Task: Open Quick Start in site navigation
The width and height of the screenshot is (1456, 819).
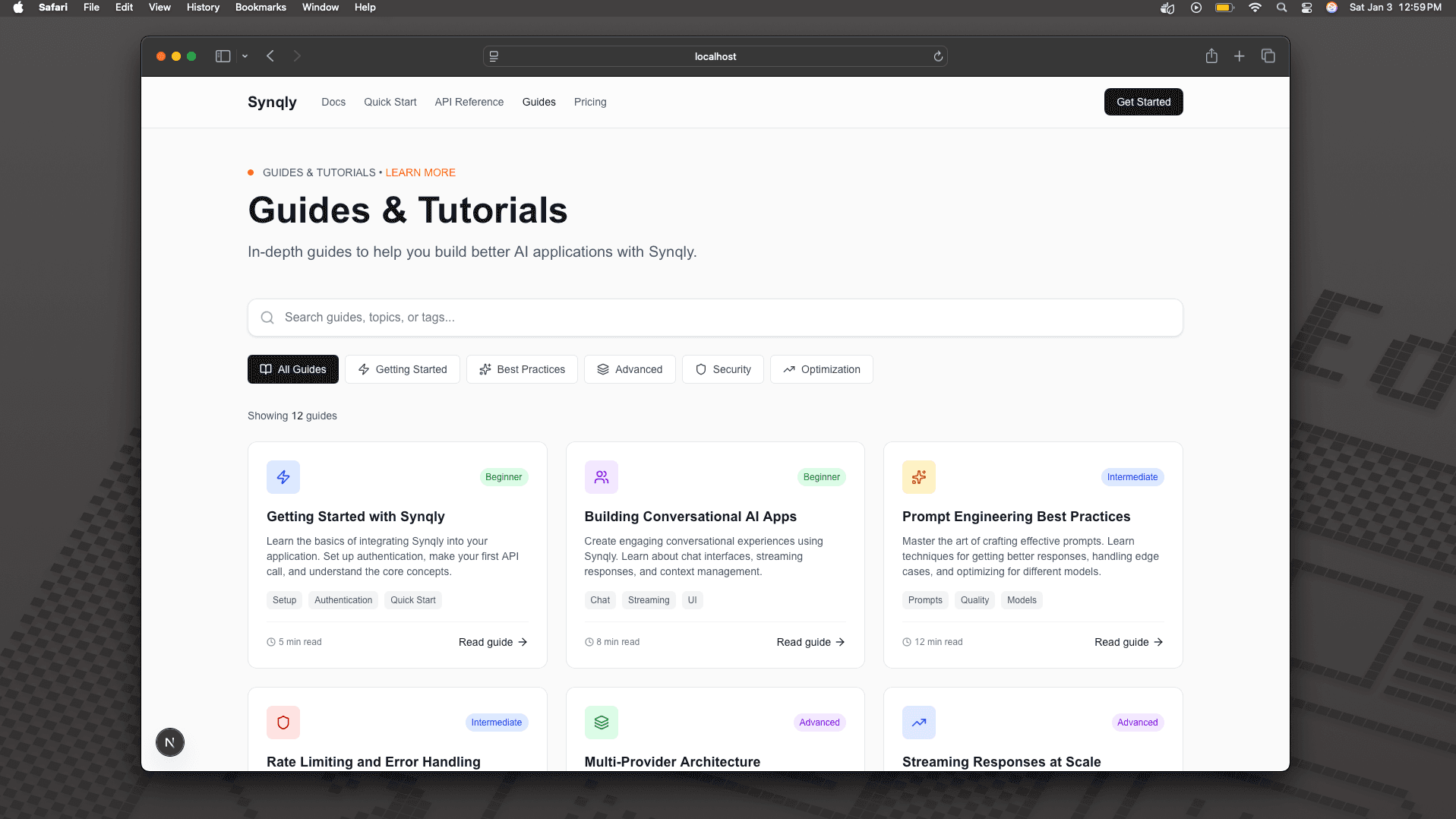Action: (390, 102)
